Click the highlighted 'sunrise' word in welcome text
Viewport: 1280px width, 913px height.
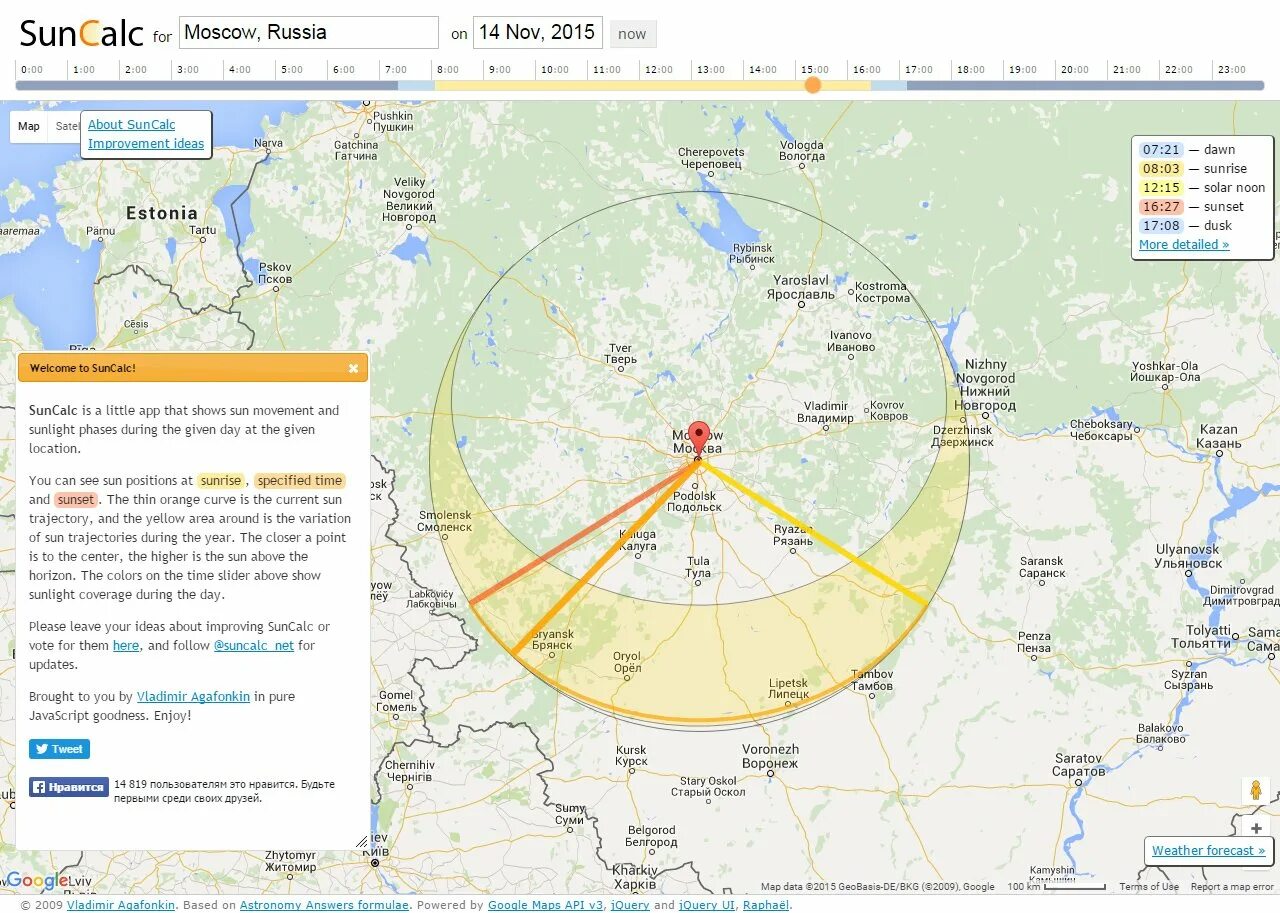[220, 480]
